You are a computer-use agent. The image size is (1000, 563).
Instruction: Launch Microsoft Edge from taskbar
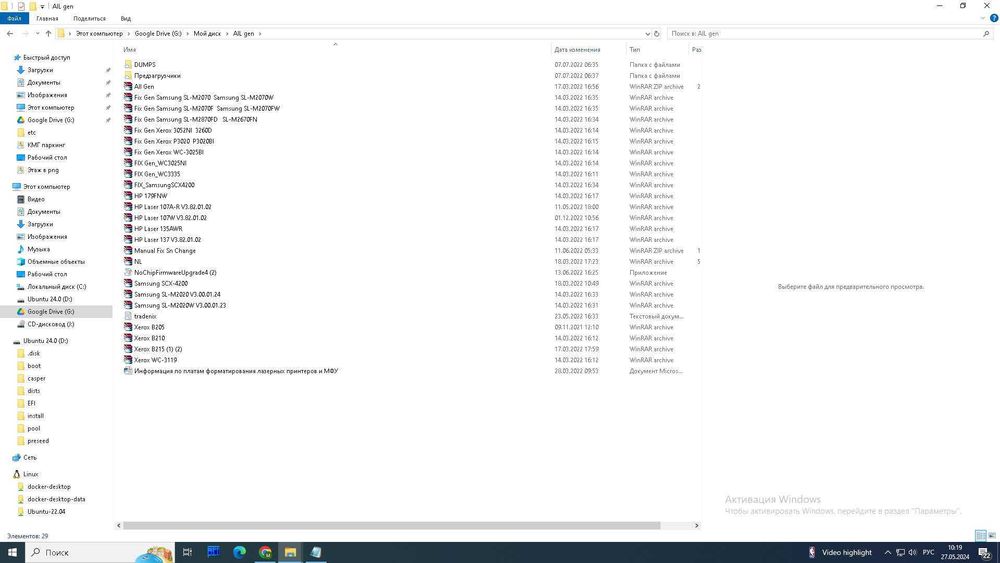239,552
